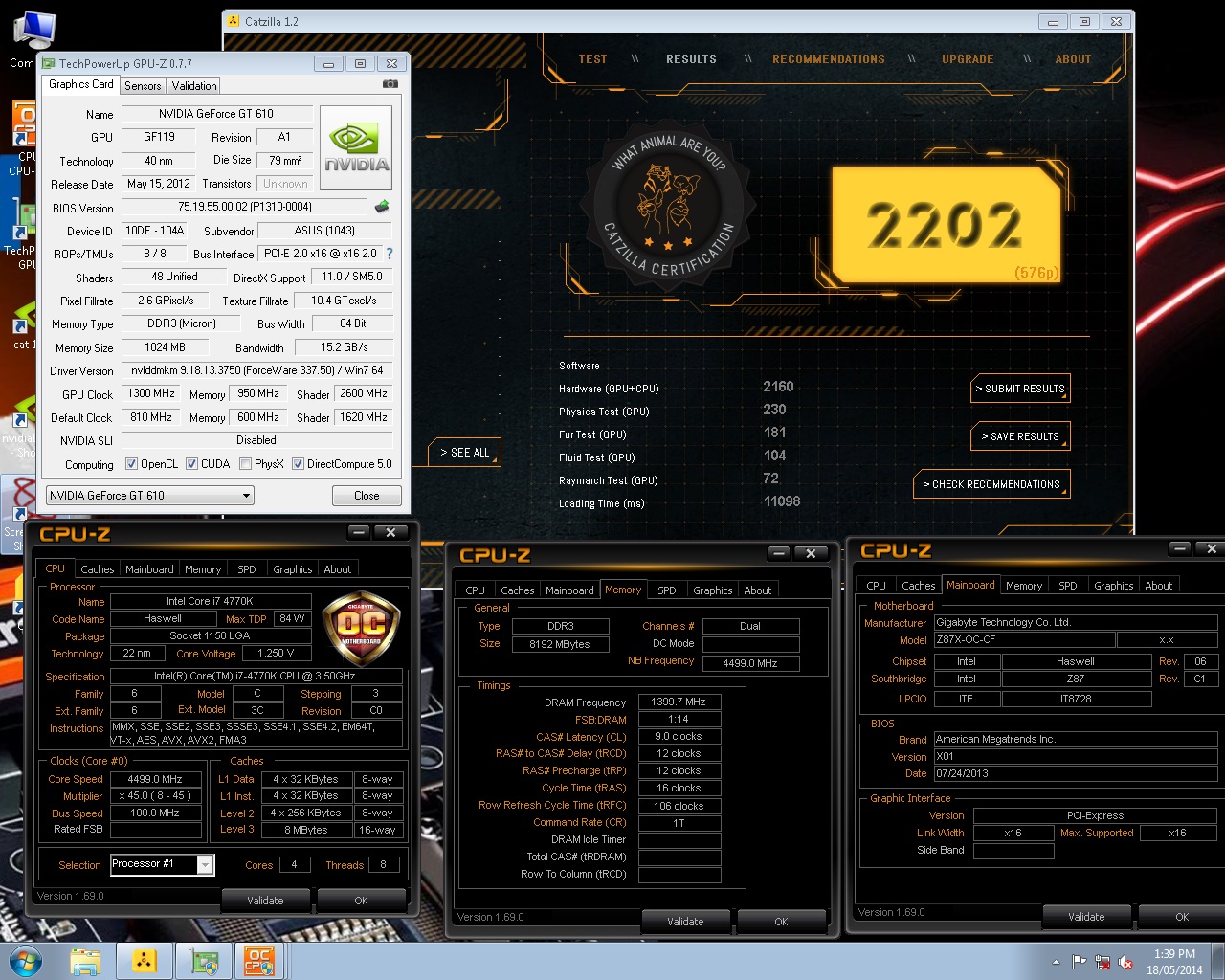Image resolution: width=1225 pixels, height=980 pixels.
Task: Click the Submit Results button
Action: [1020, 389]
